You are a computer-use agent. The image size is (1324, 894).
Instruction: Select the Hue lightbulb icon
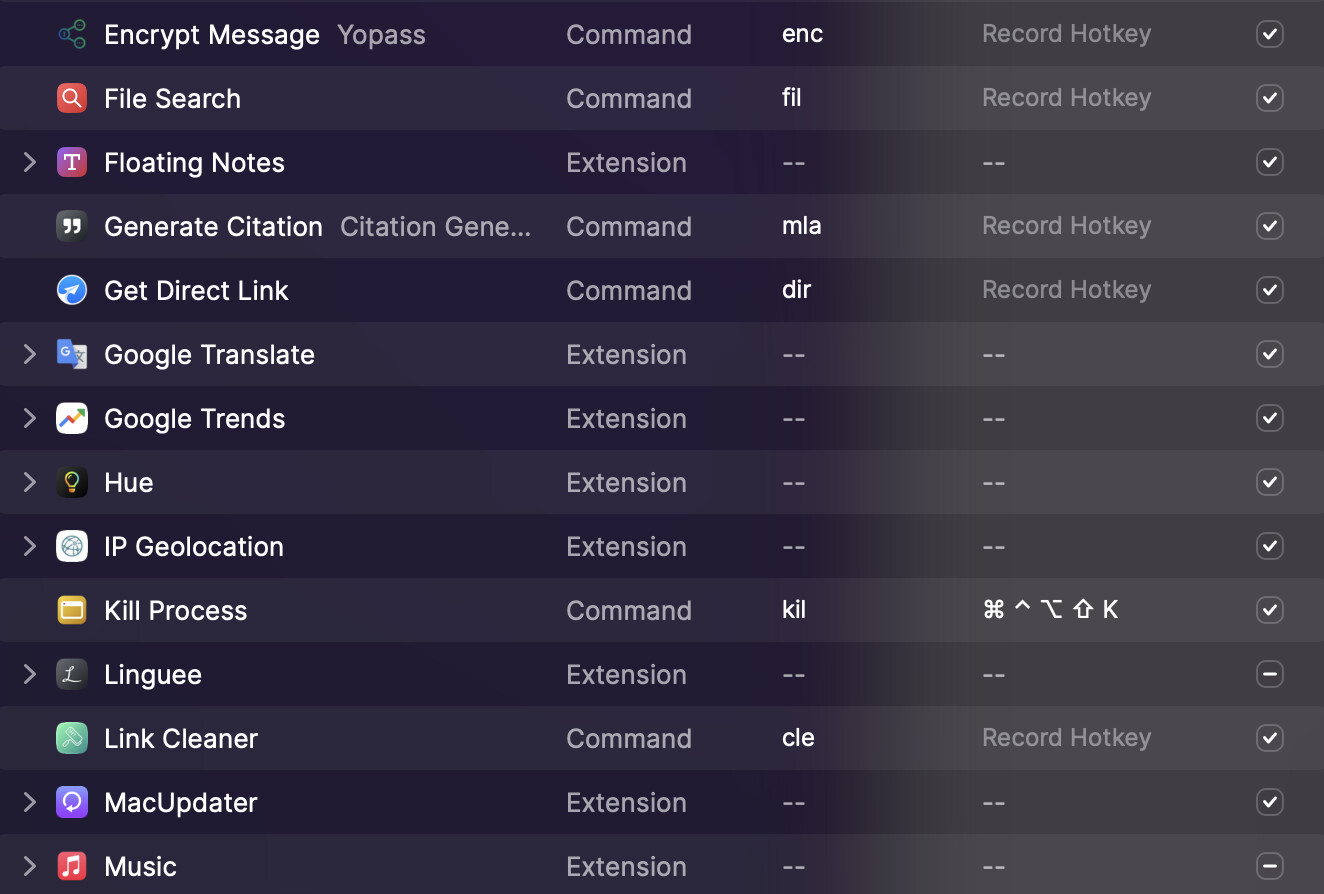[x=72, y=483]
